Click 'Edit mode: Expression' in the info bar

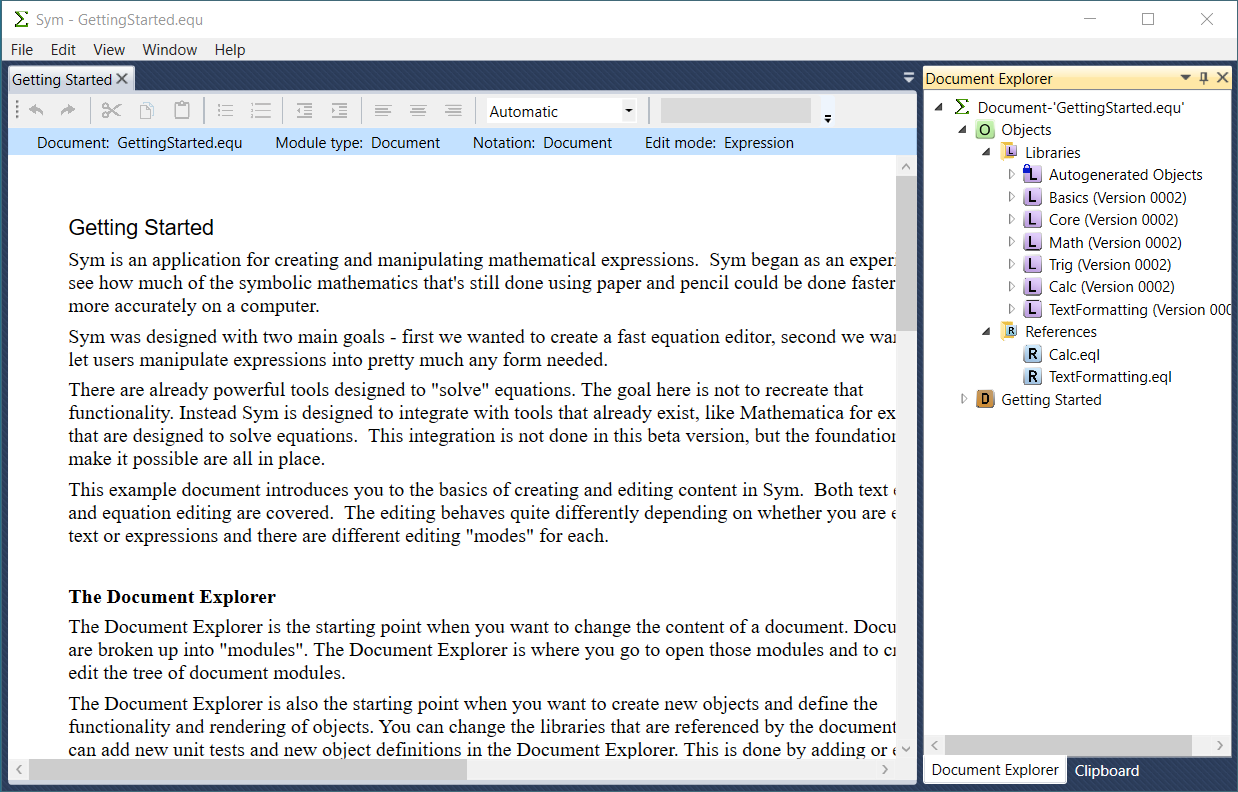click(719, 143)
